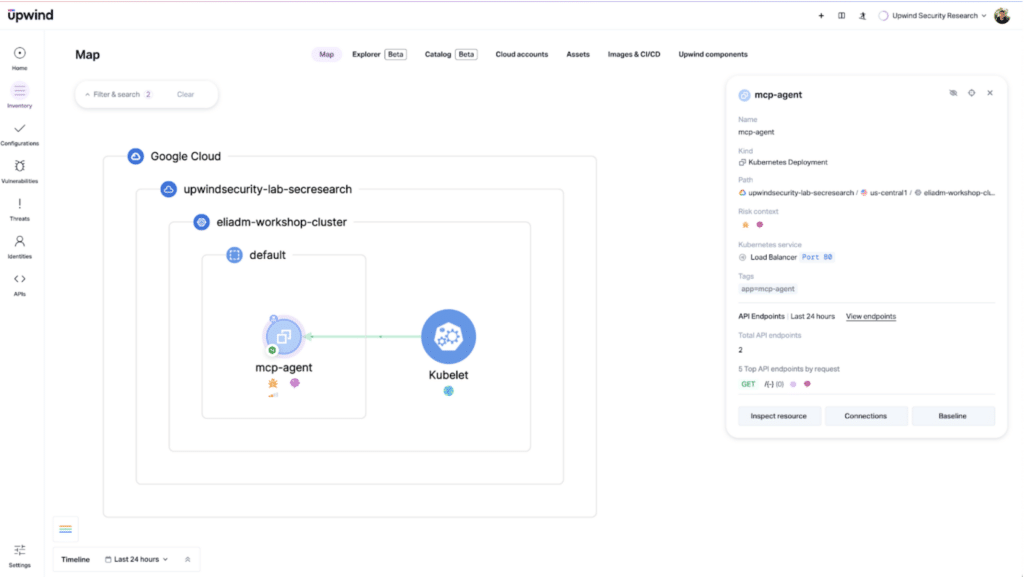The height and width of the screenshot is (577, 1024).
Task: Click the Inspect resource button
Action: coord(779,415)
